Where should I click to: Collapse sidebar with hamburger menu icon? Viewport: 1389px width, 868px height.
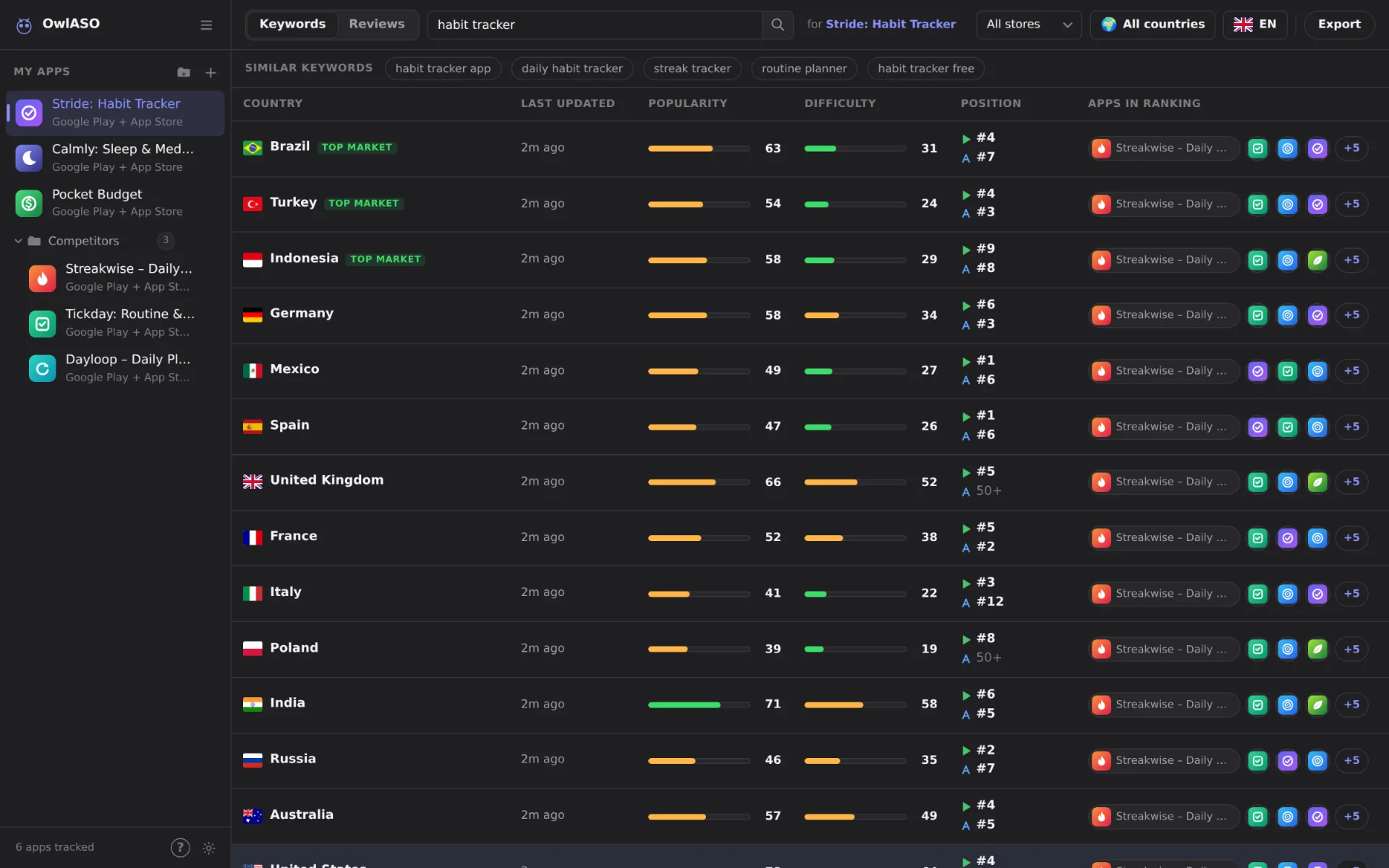206,25
